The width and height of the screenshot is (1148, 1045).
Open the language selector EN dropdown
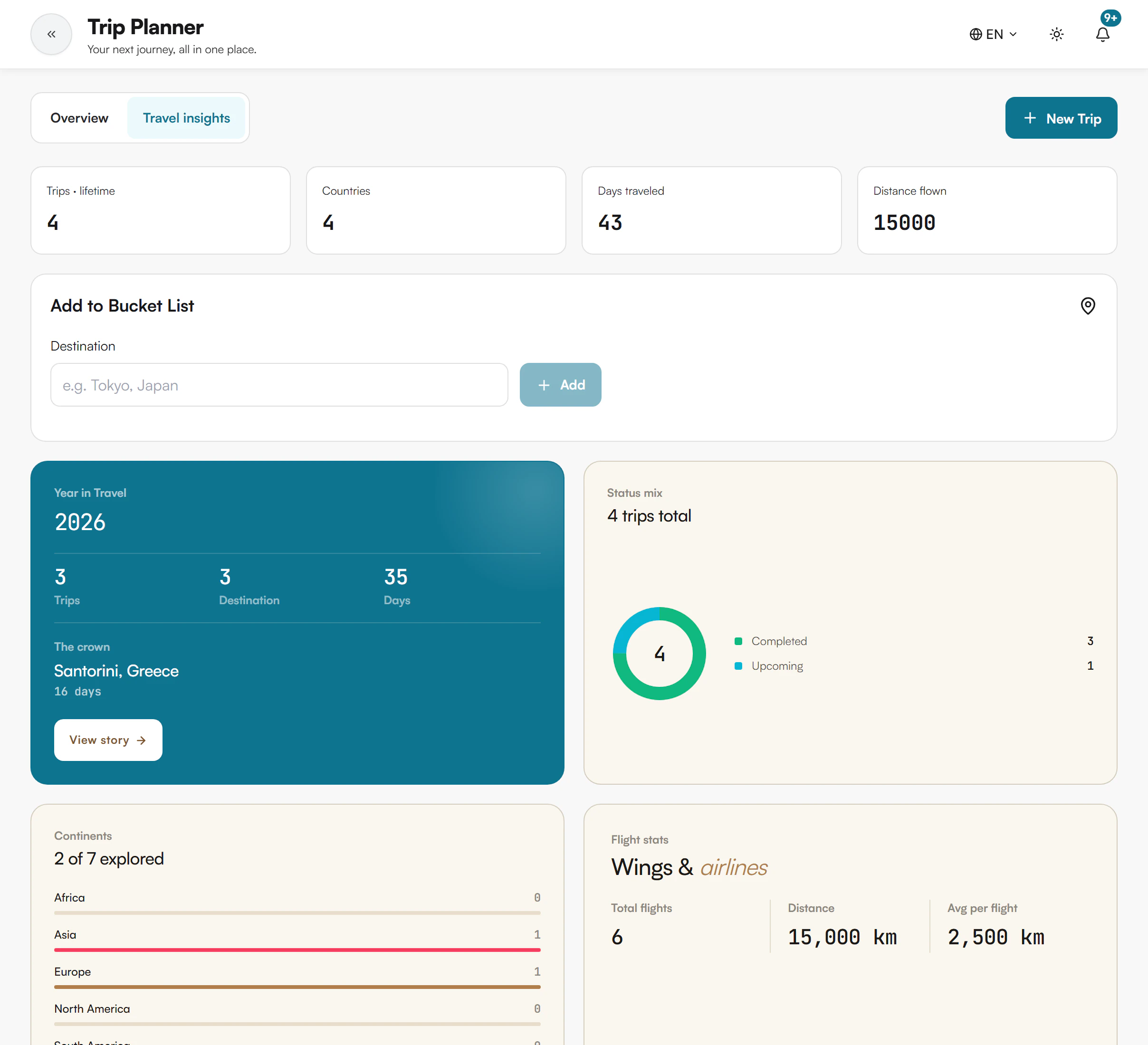(x=993, y=34)
